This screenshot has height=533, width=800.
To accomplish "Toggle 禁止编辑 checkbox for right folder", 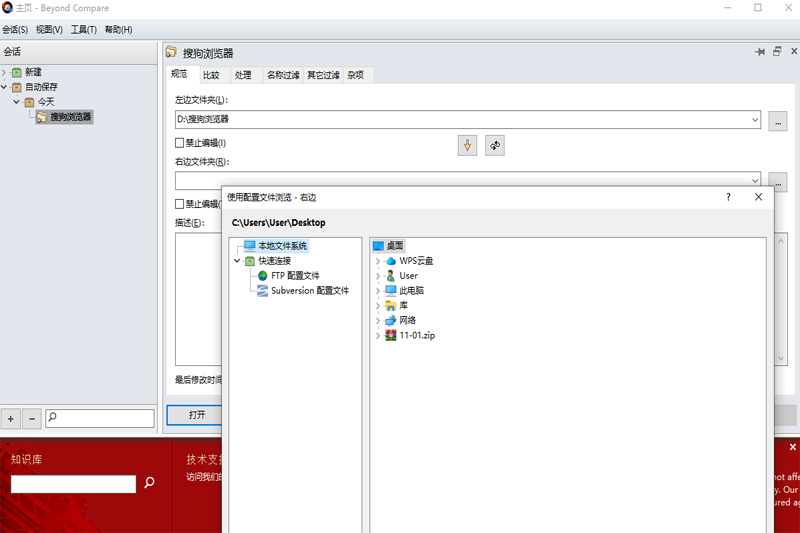I will click(180, 204).
